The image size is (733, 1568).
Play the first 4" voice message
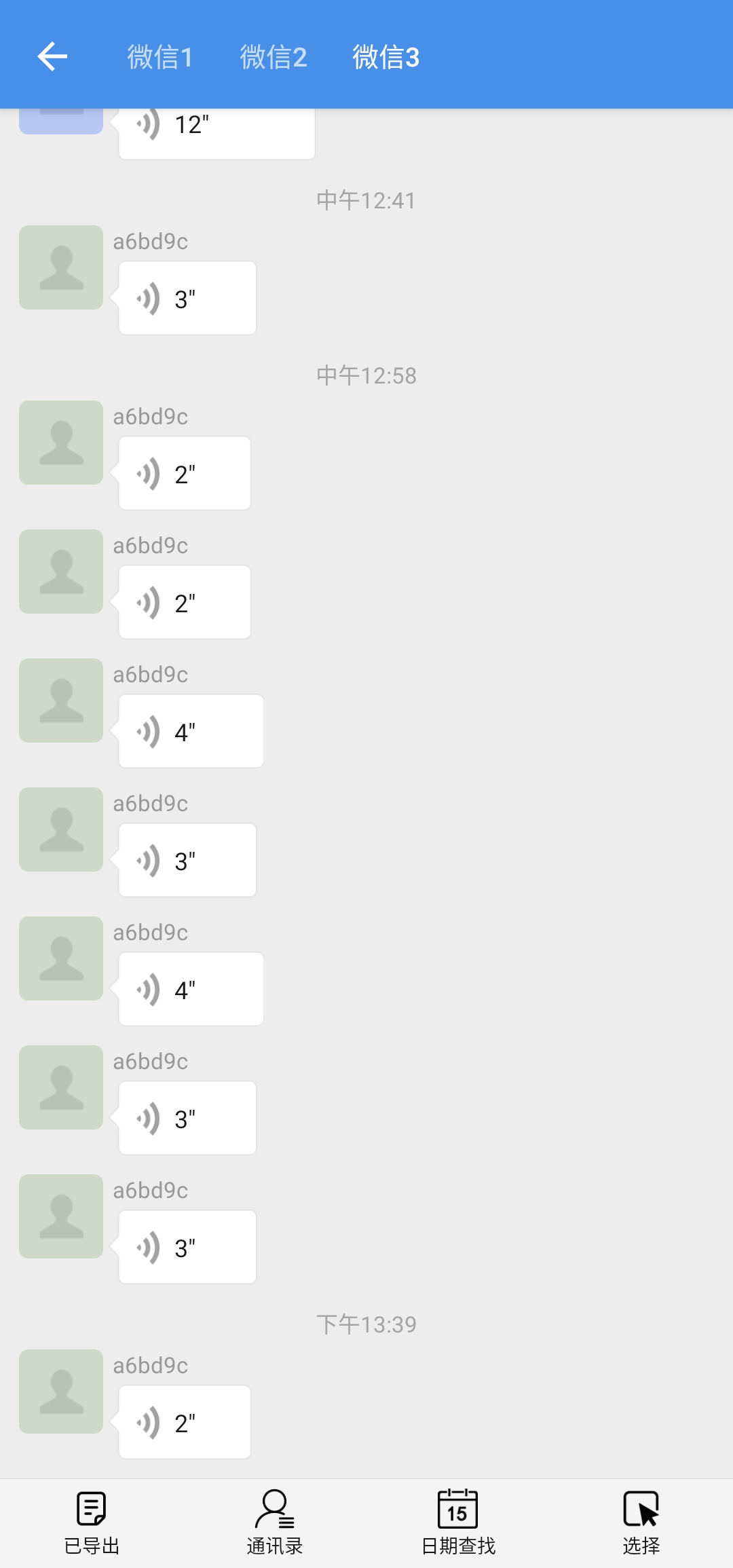(191, 731)
